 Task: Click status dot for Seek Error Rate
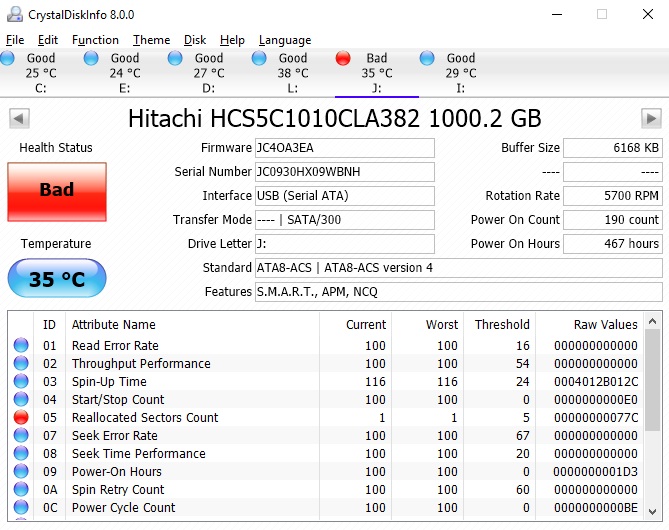pos(21,435)
